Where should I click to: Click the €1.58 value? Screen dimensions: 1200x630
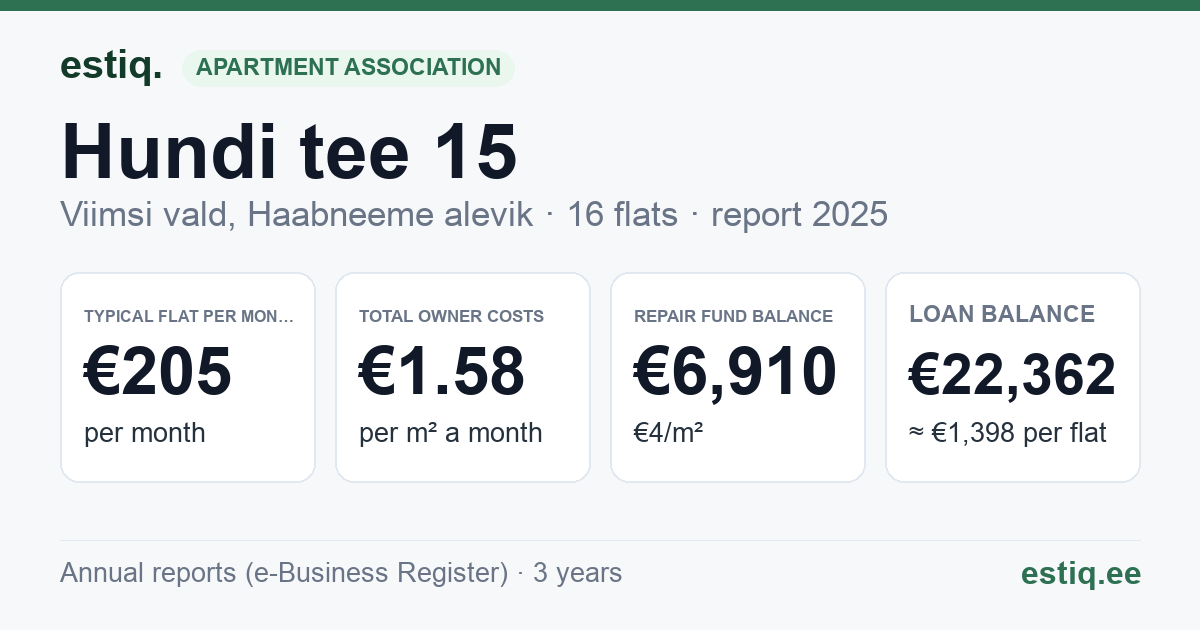(442, 371)
